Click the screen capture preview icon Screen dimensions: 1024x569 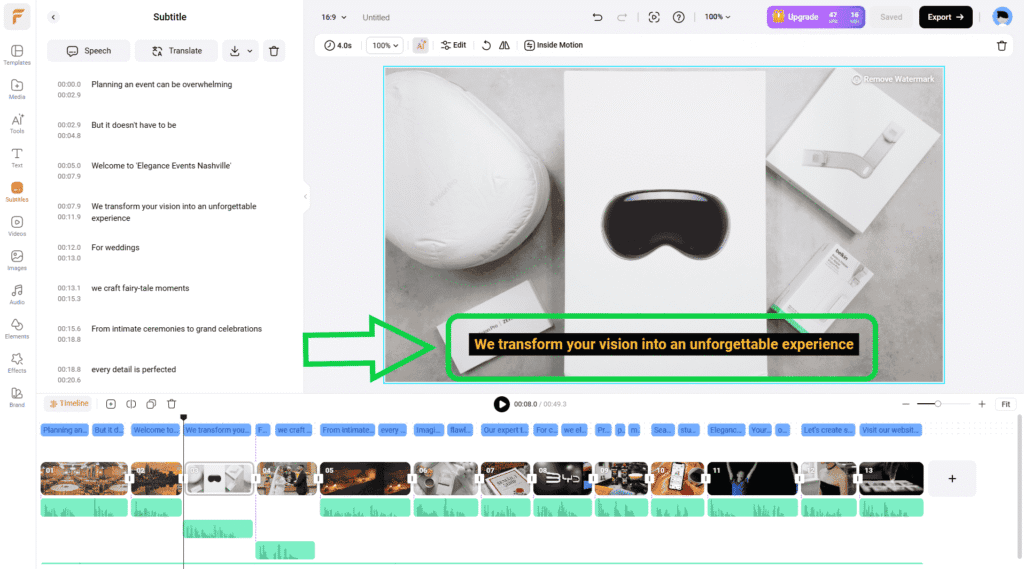[x=654, y=17]
